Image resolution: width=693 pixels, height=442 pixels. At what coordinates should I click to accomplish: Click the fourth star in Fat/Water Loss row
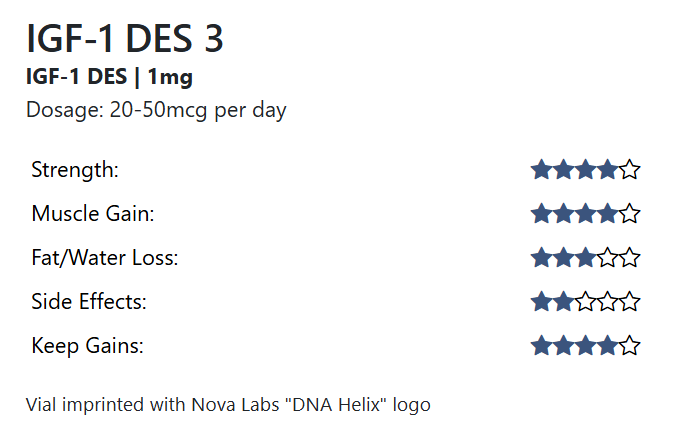[x=608, y=258]
